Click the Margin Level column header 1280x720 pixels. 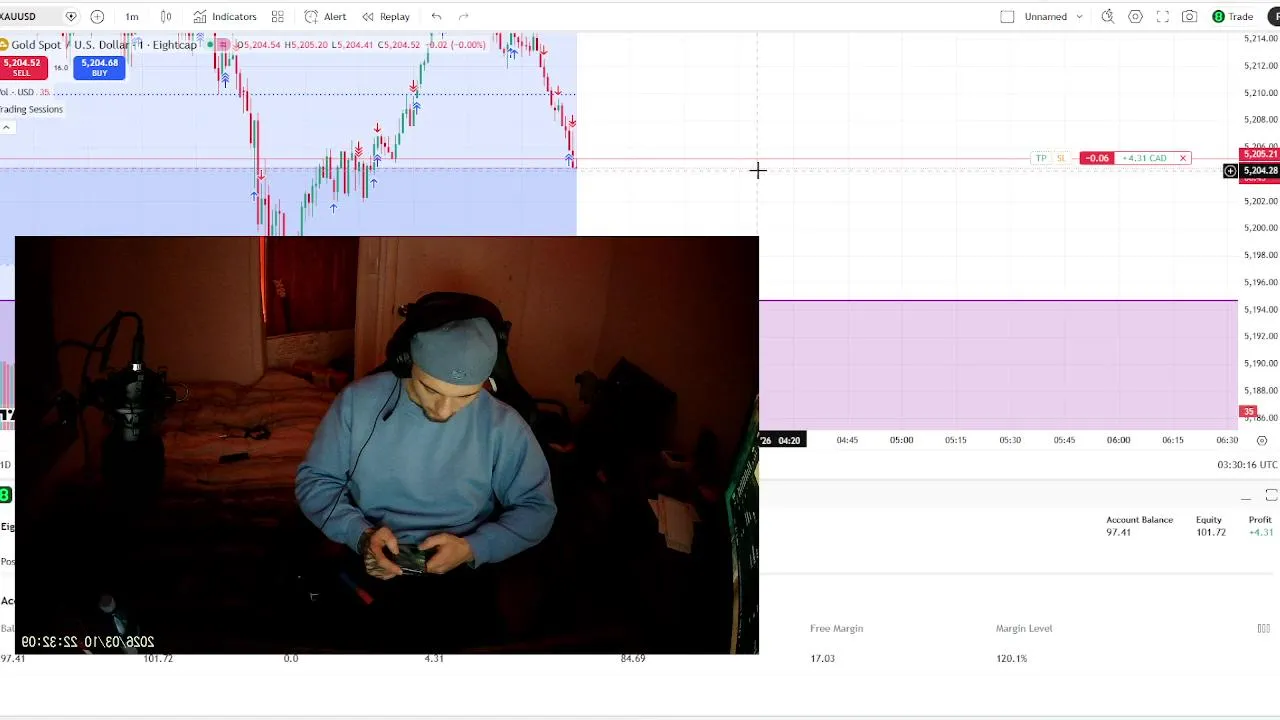tap(1024, 628)
